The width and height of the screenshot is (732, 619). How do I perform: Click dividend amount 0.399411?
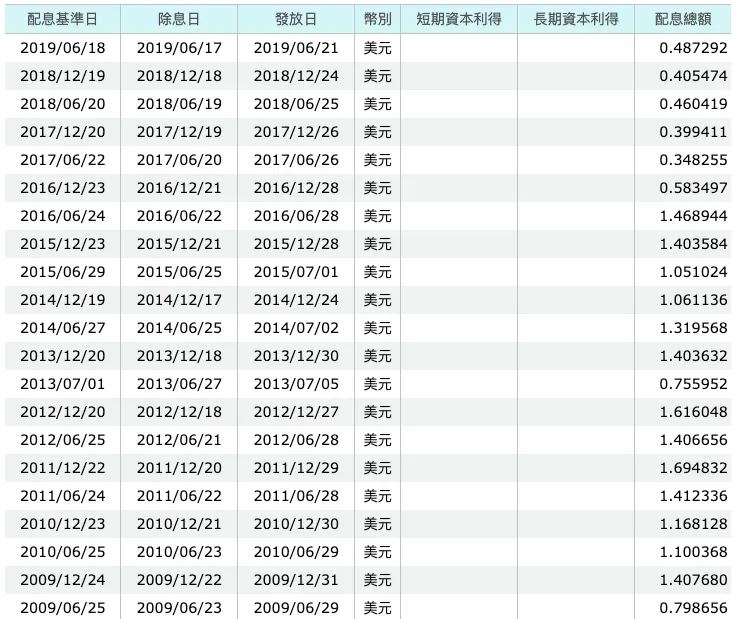[693, 132]
